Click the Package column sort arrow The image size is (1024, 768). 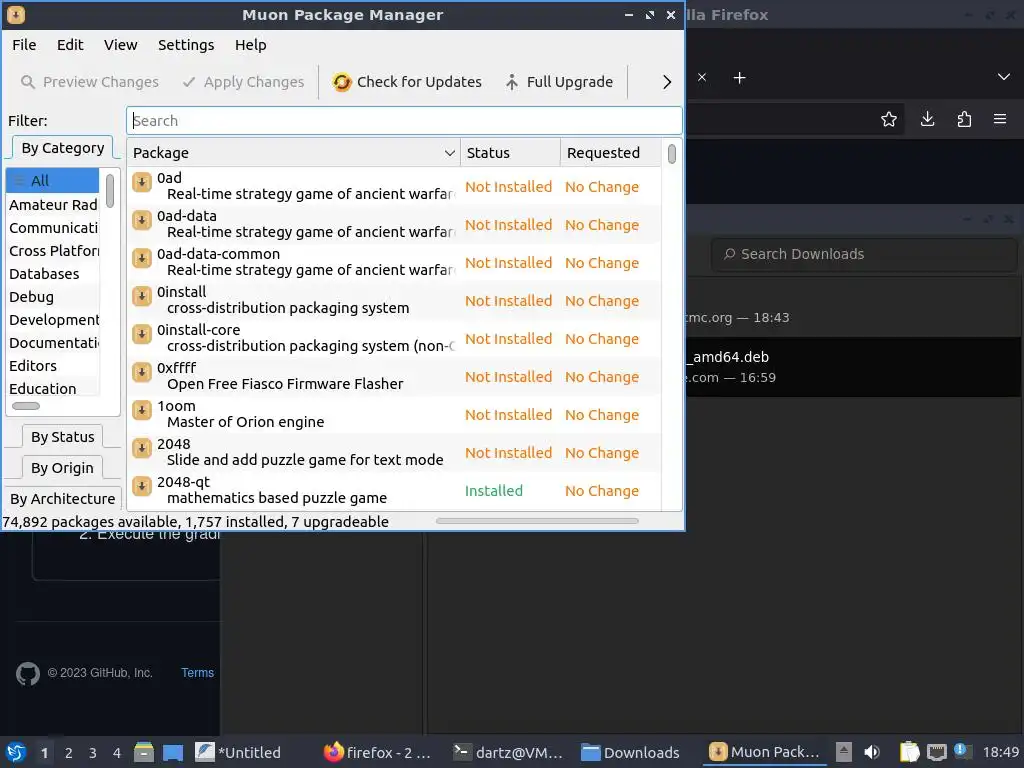pyautogui.click(x=449, y=153)
